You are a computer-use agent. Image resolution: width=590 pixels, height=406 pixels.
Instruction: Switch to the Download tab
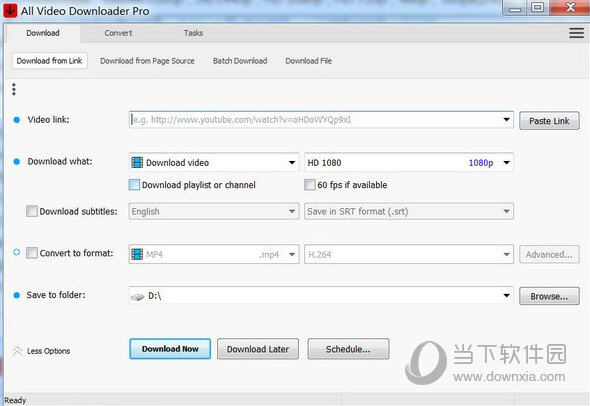[43, 33]
